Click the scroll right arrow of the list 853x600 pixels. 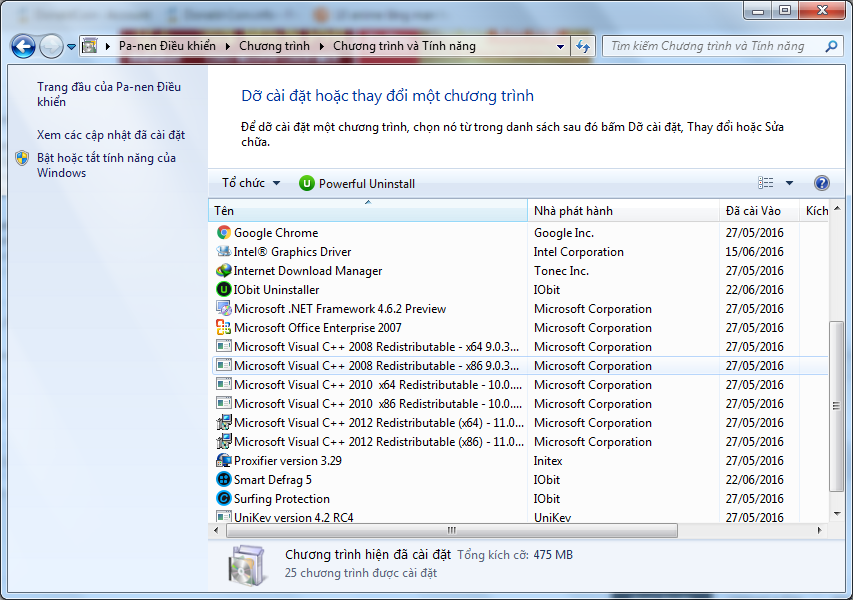pos(819,530)
